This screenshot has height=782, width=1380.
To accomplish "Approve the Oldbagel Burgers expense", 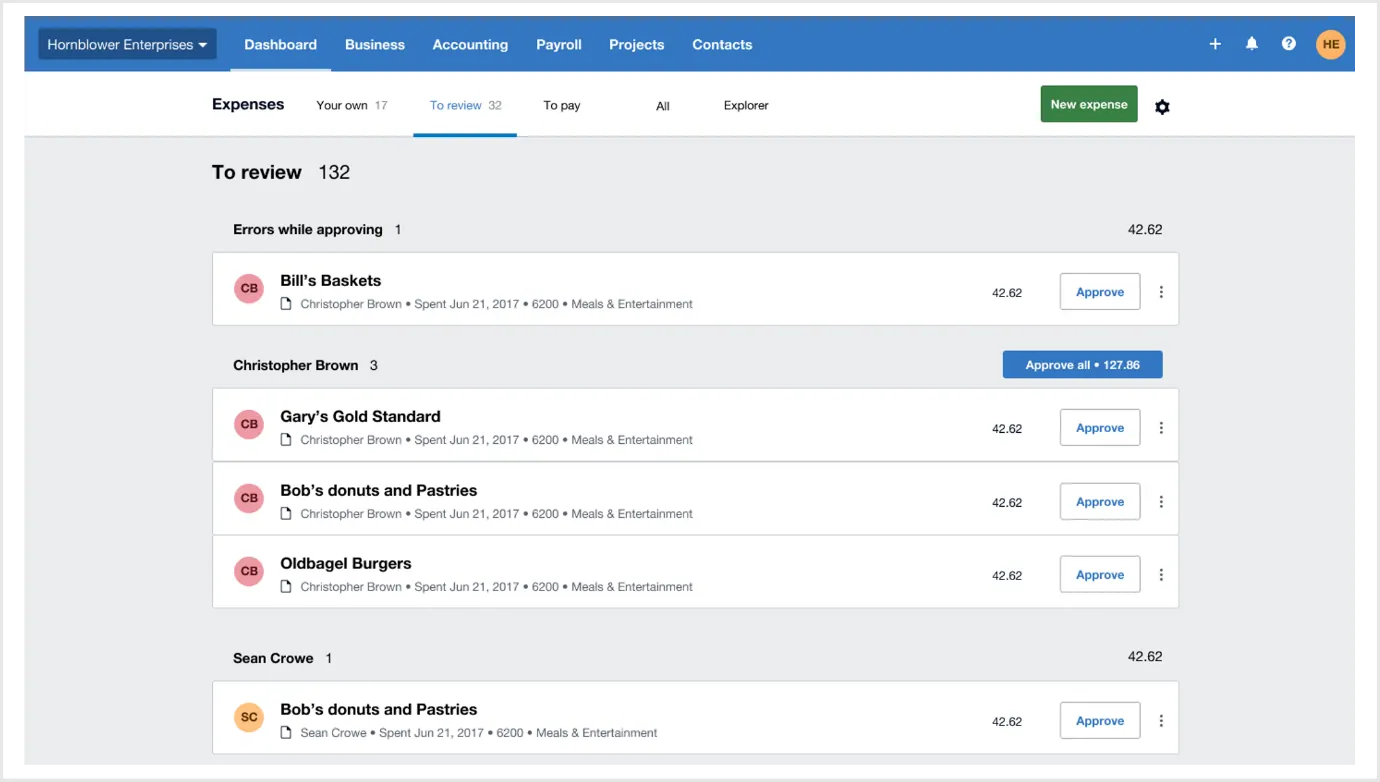I will tap(1100, 575).
